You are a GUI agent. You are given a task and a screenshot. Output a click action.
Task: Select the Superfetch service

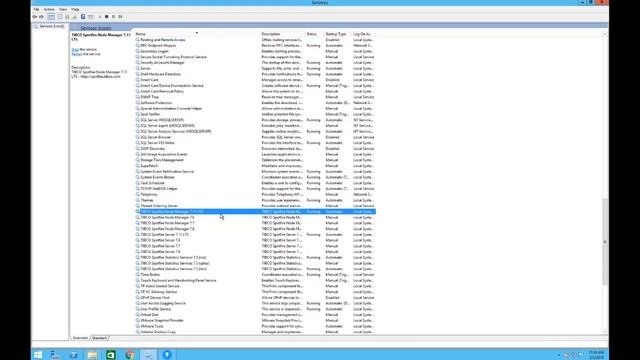[149, 166]
